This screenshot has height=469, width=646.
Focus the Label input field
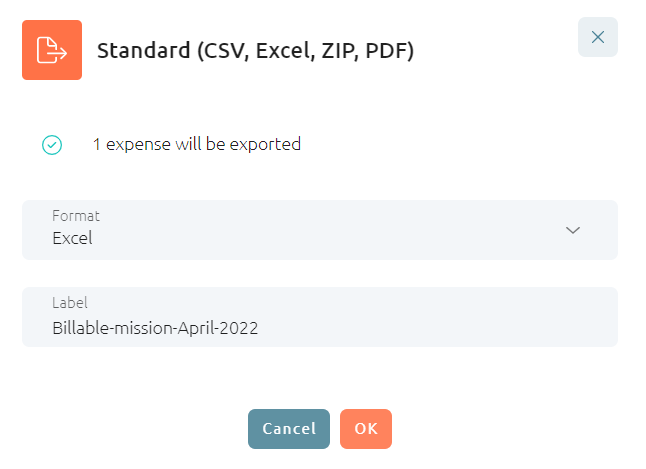(x=320, y=317)
